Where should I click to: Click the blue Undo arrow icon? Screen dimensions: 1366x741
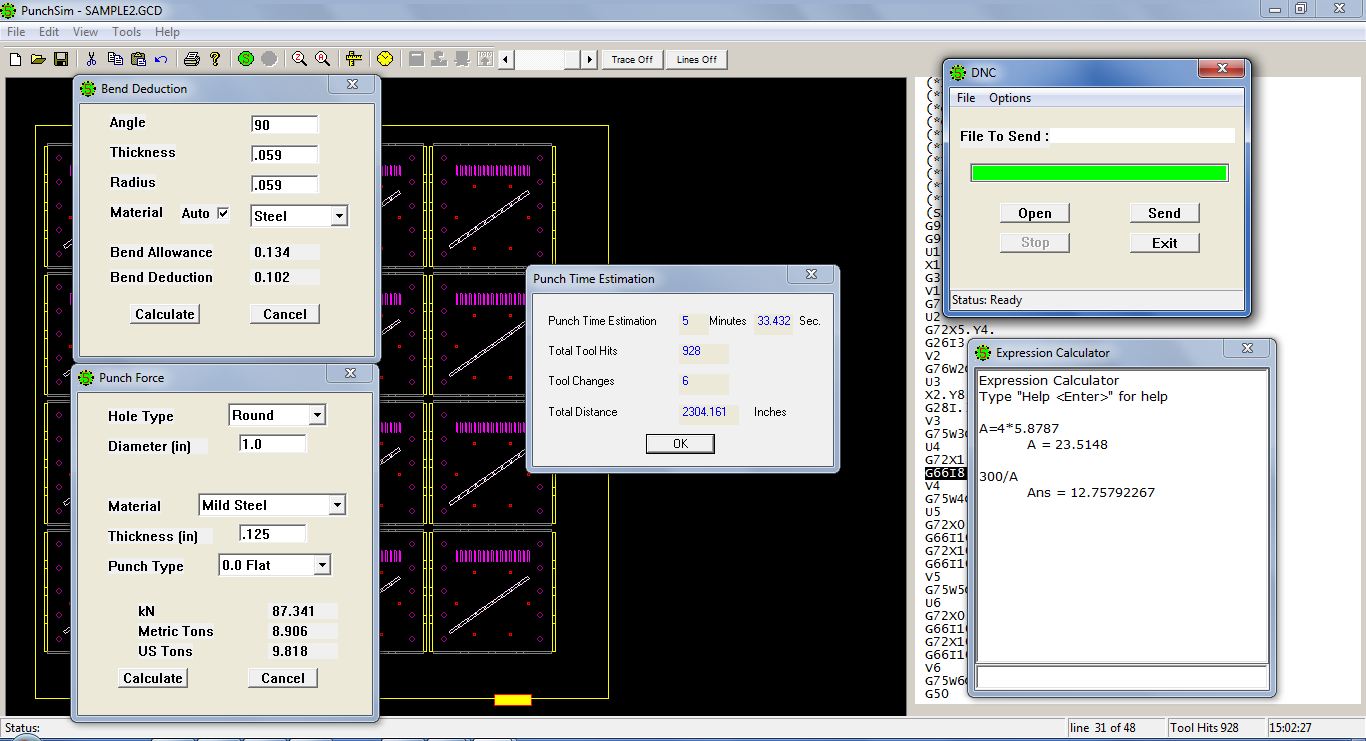161,60
